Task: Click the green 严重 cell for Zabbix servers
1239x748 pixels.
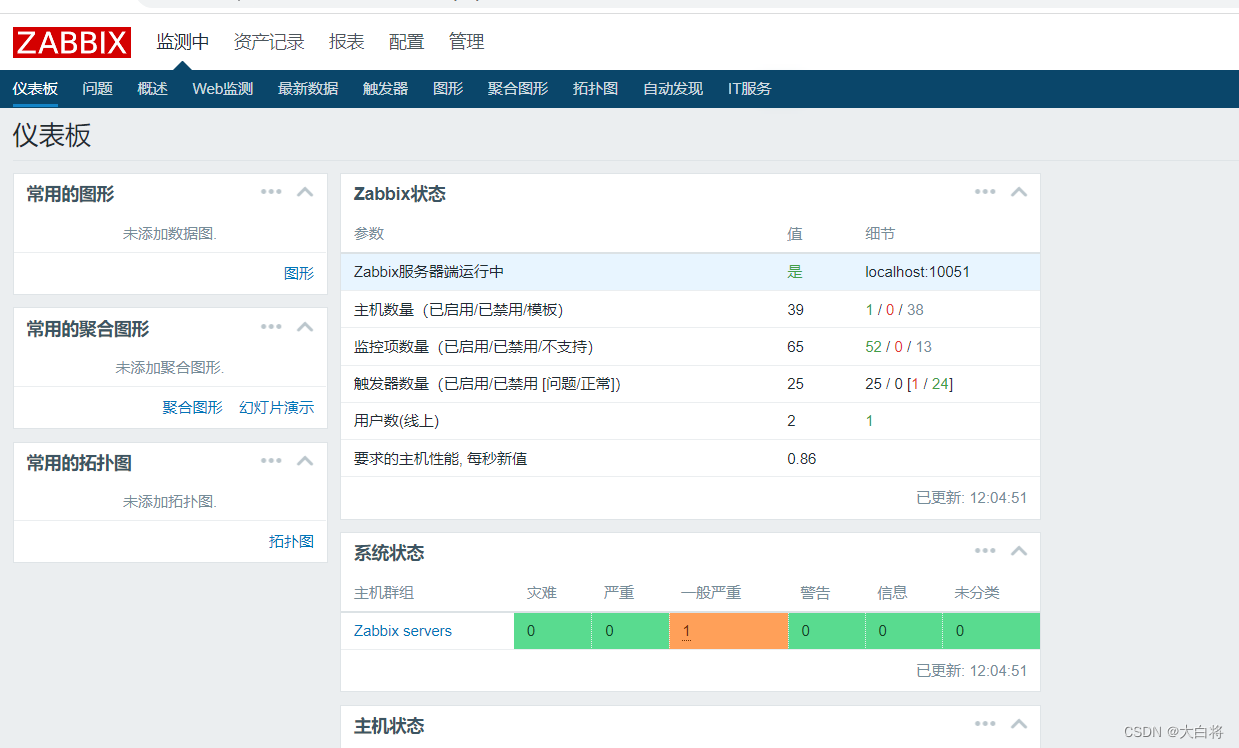Action: point(630,631)
